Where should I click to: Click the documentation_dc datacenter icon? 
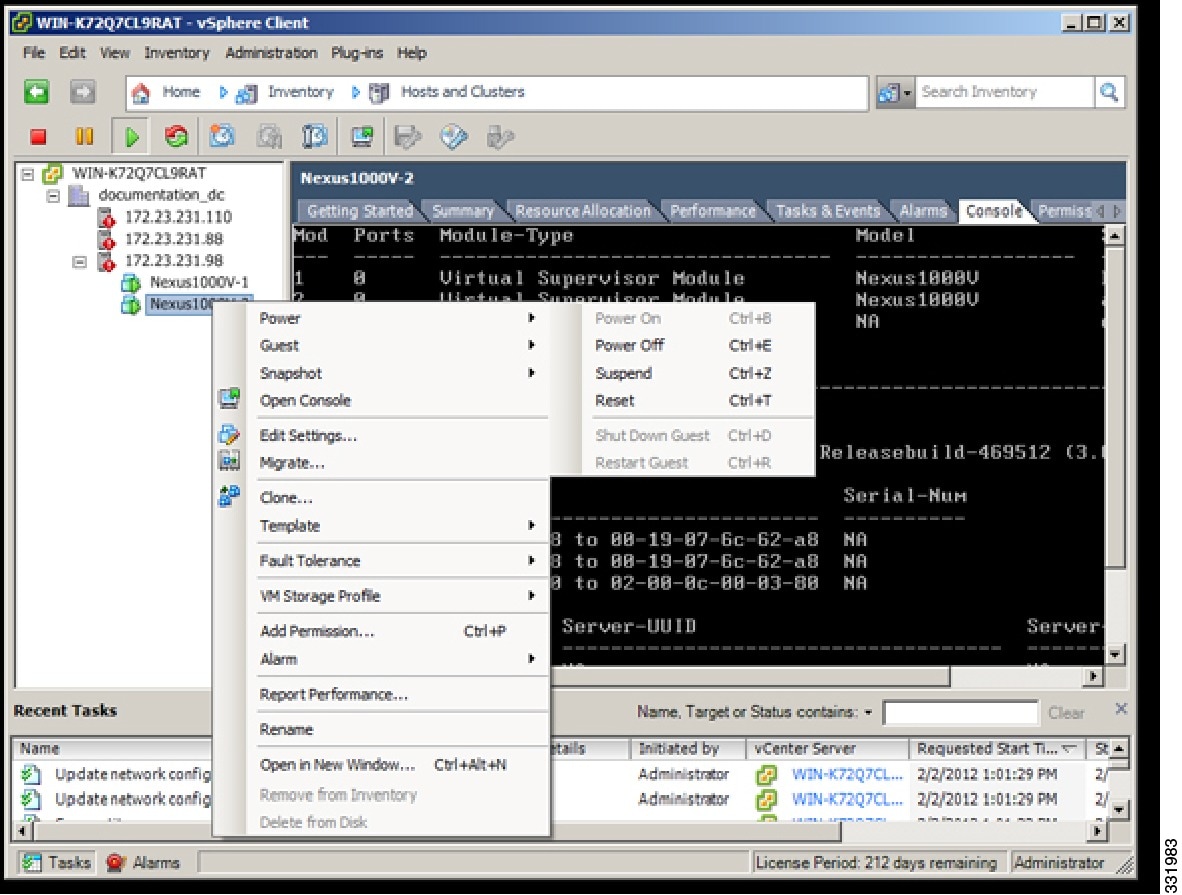point(78,196)
